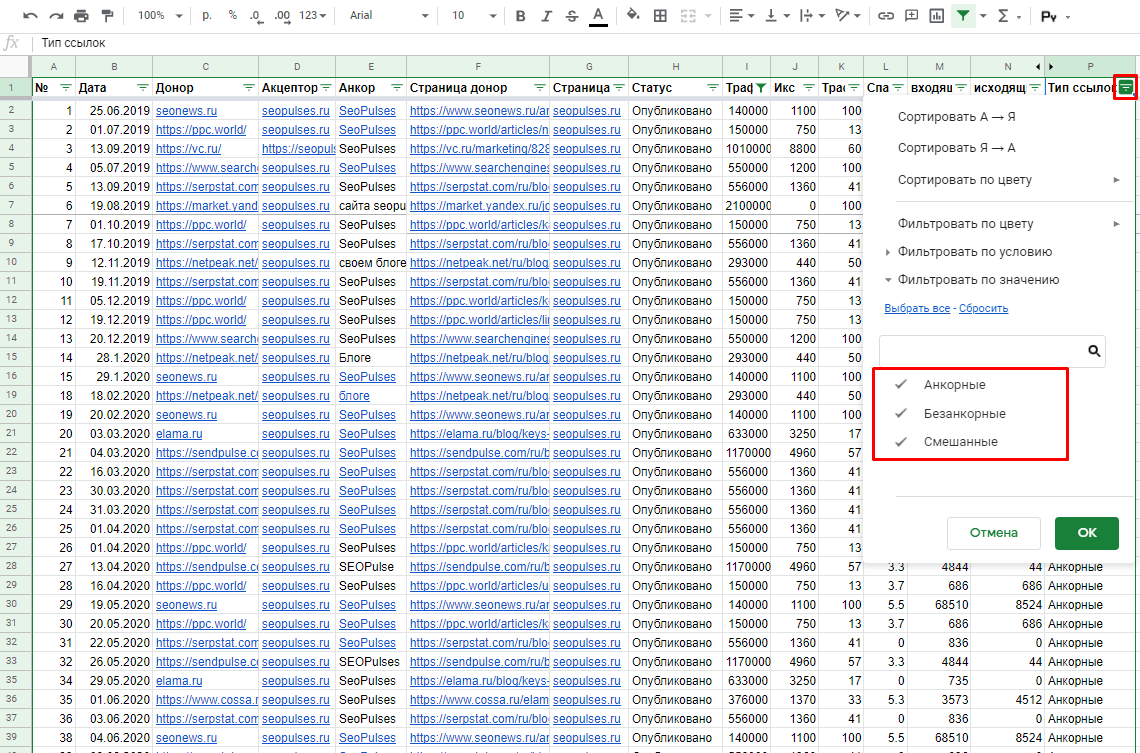
Task: Insert a comment
Action: pos(911,15)
